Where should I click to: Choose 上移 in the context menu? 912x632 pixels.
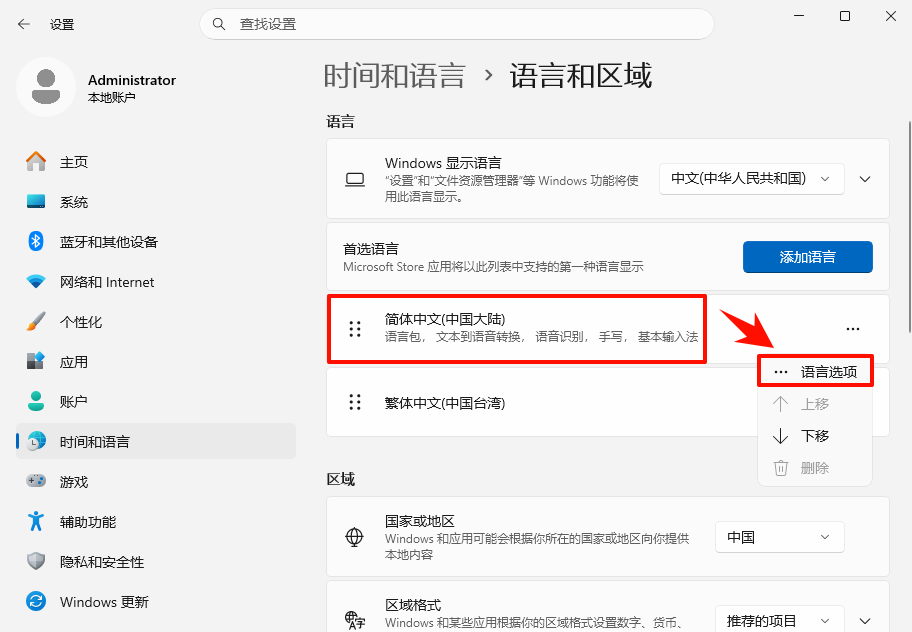815,404
